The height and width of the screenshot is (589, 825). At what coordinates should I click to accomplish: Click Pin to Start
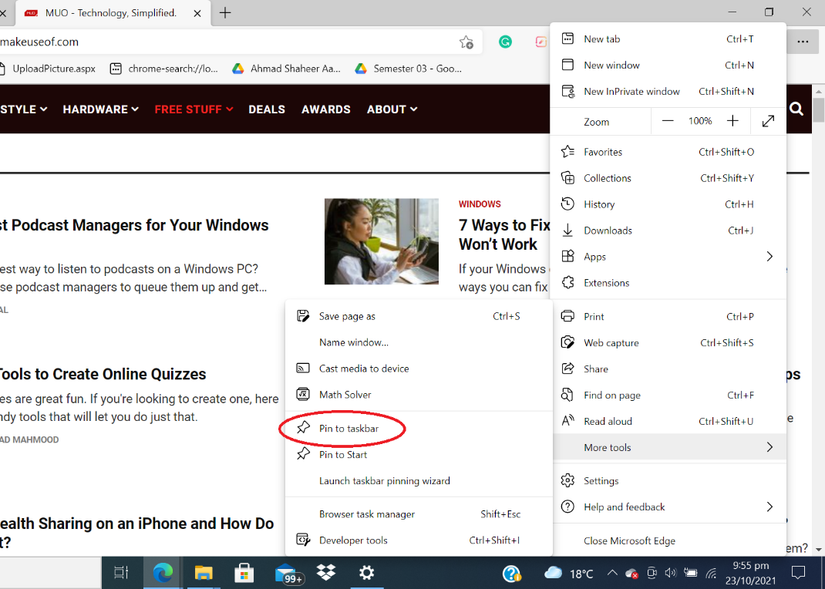(419, 455)
